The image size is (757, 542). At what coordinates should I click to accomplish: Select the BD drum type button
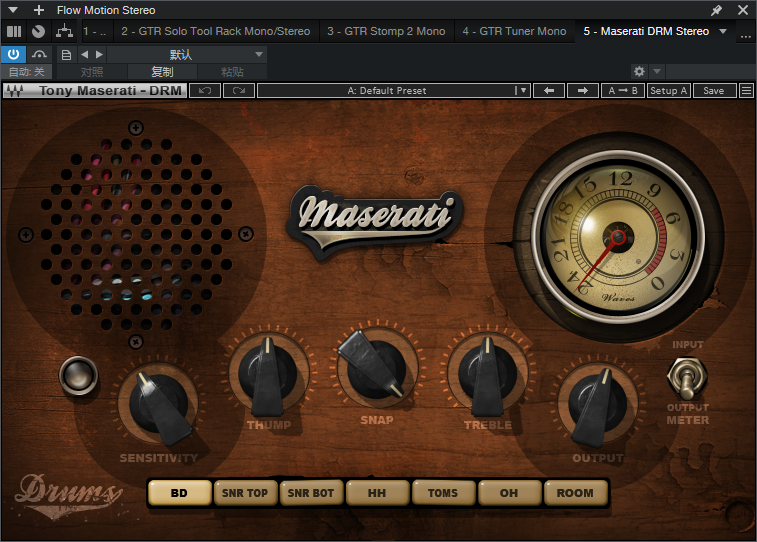[x=179, y=493]
